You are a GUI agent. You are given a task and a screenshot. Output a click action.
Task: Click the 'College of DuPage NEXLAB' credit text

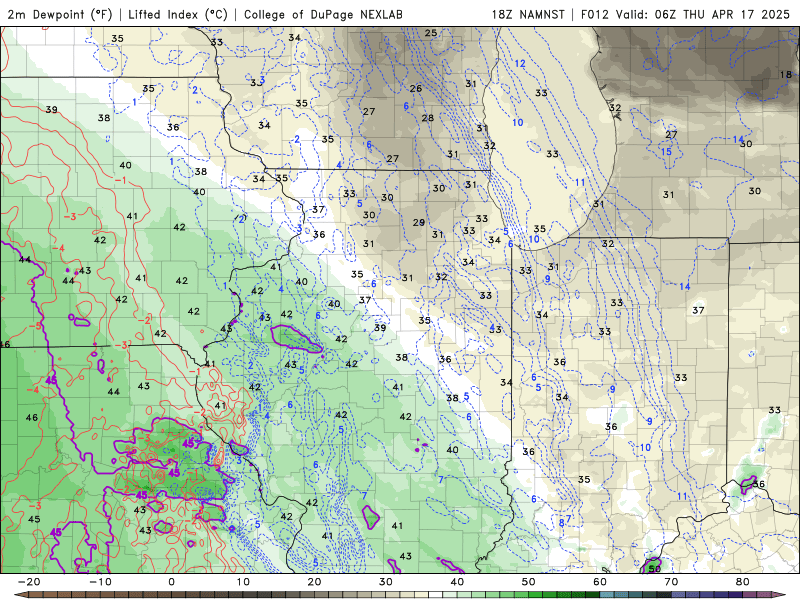tap(323, 14)
